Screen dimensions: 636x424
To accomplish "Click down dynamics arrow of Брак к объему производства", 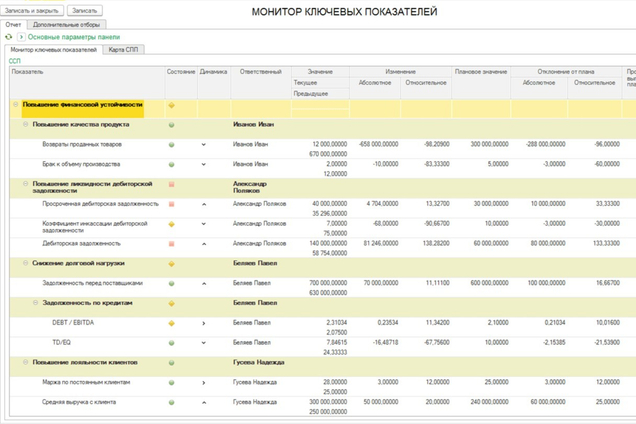I will tap(204, 164).
